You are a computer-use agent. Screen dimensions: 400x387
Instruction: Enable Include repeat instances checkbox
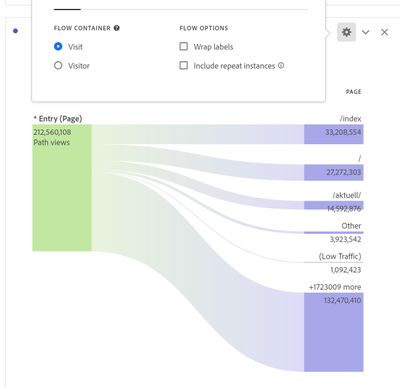[x=184, y=65]
